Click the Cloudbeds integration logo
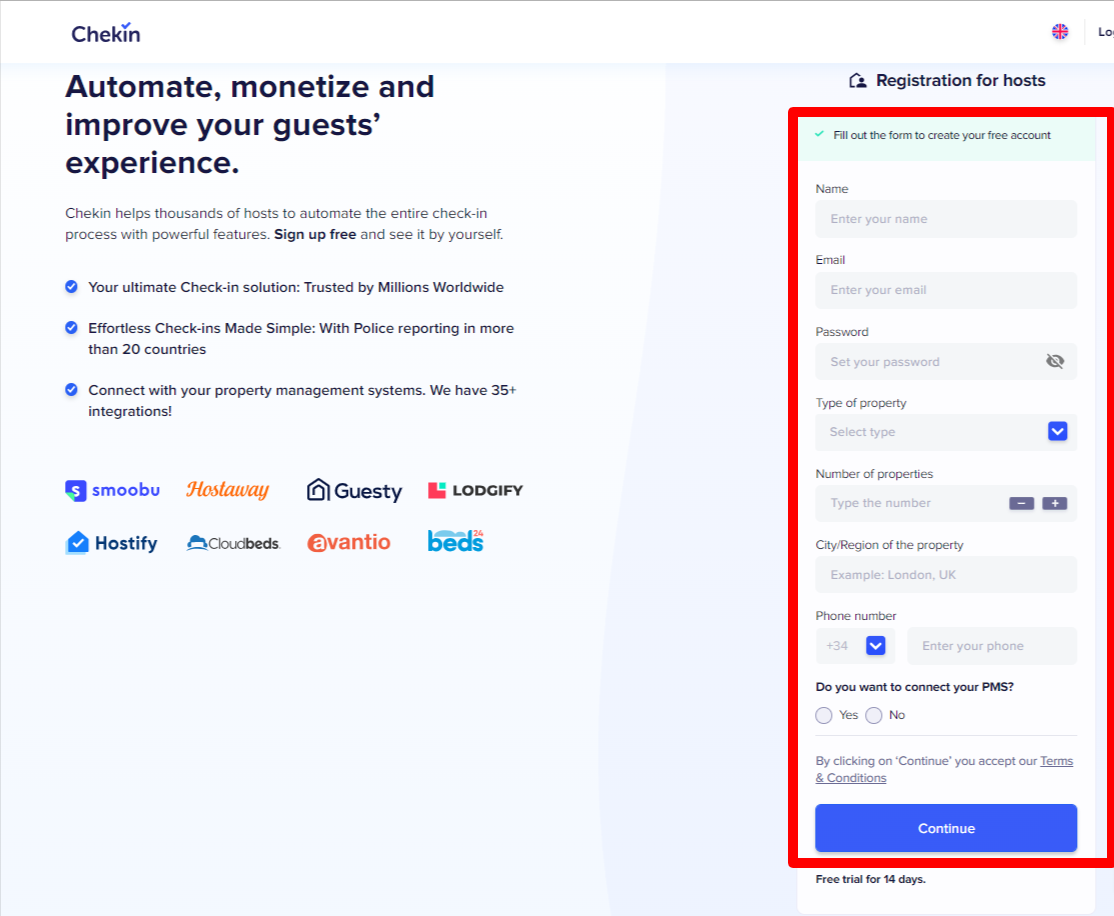 (x=234, y=543)
